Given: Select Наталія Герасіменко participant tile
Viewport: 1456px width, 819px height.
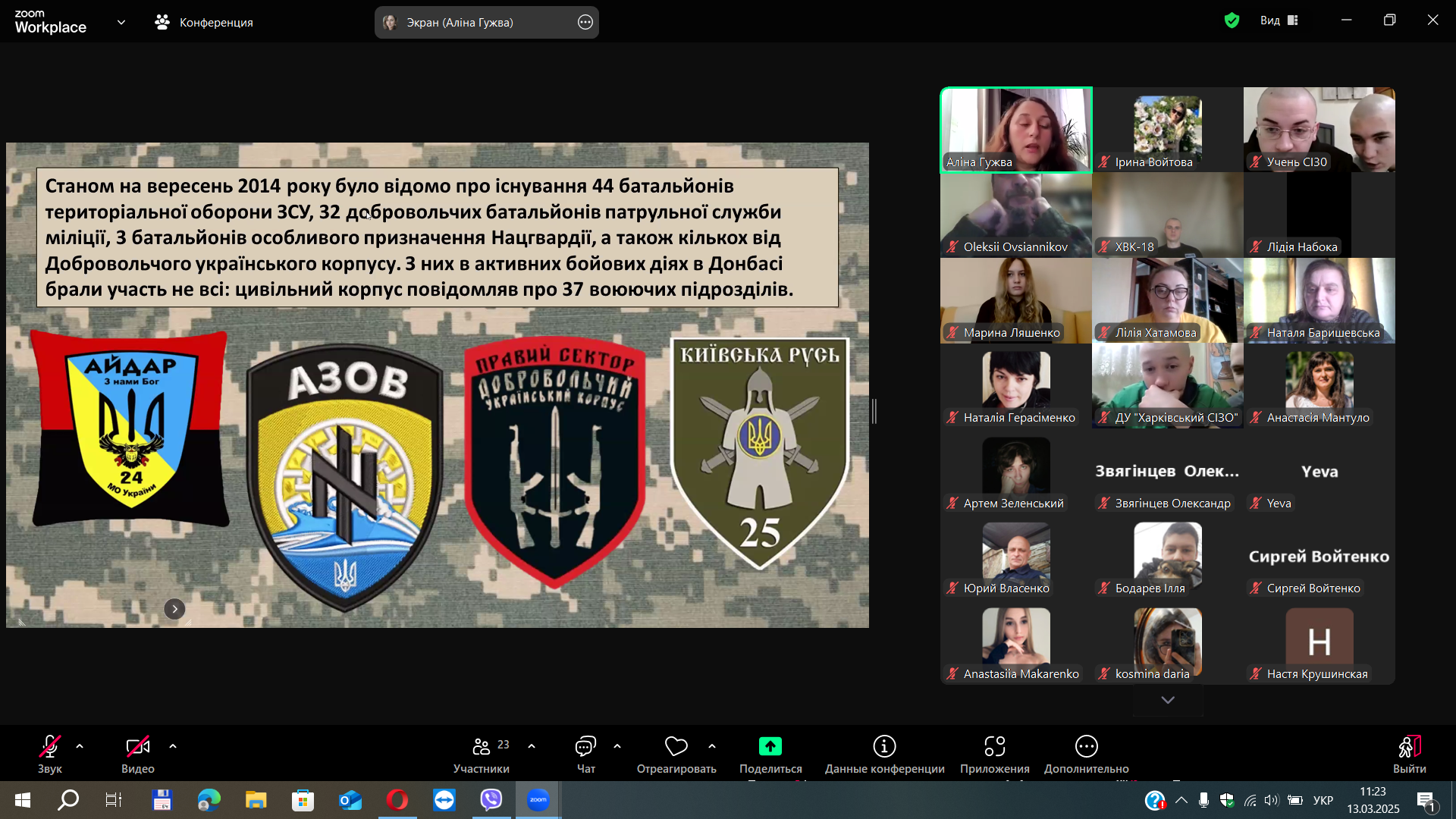Looking at the screenshot, I should 1016,386.
